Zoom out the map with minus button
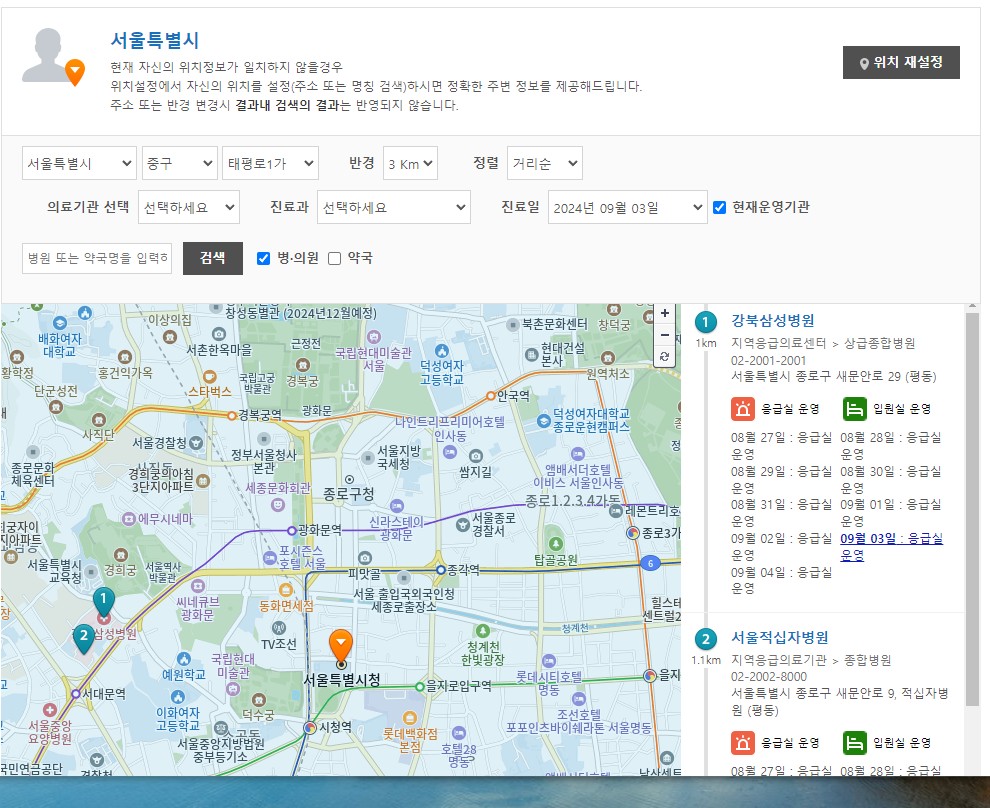Image resolution: width=990 pixels, height=808 pixels. point(664,335)
